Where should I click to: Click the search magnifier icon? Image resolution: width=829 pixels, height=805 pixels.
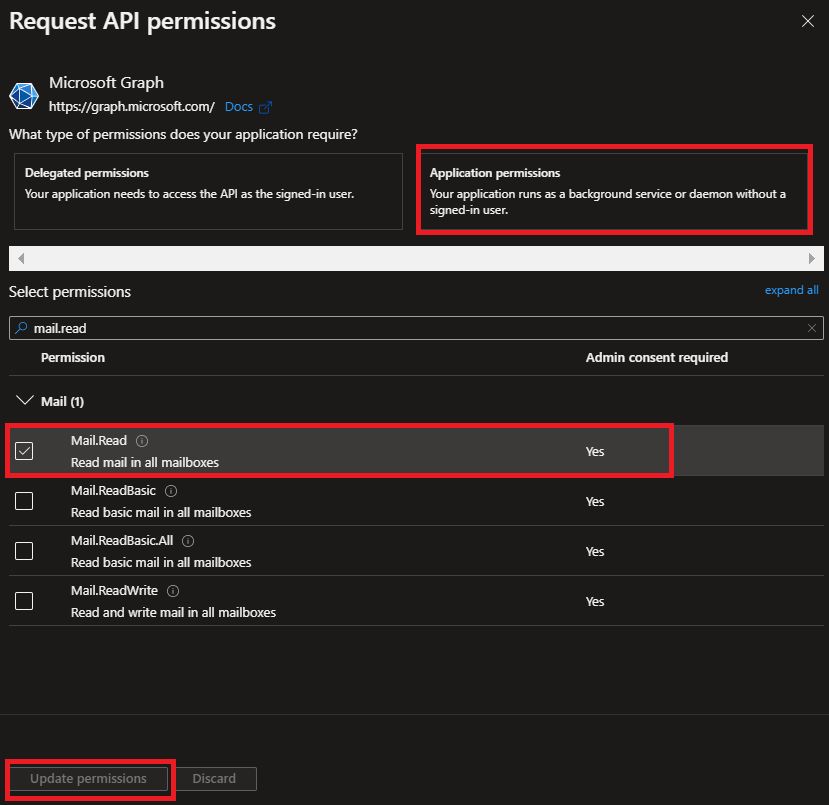click(x=21, y=328)
